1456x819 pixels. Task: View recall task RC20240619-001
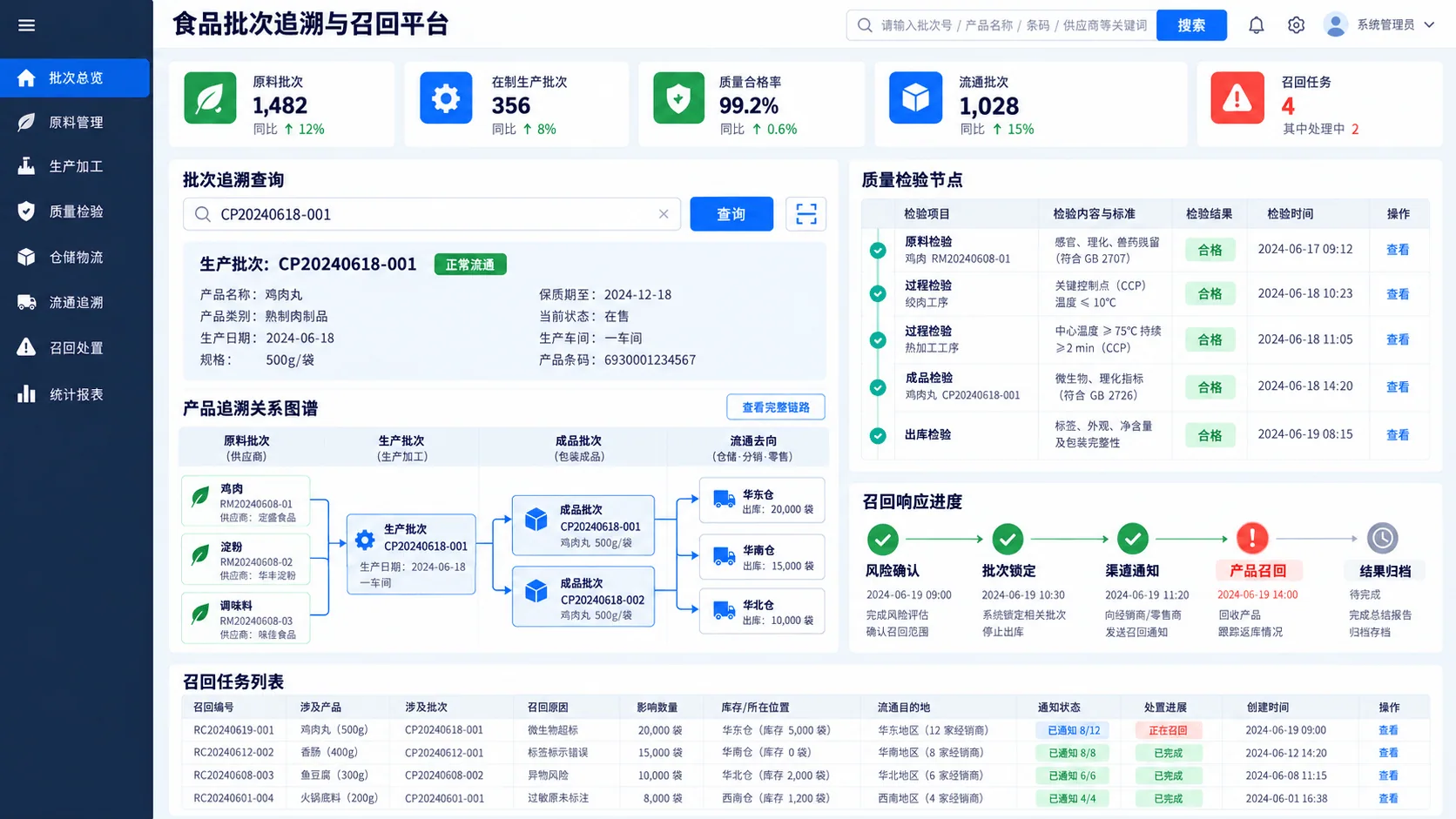tap(1388, 730)
